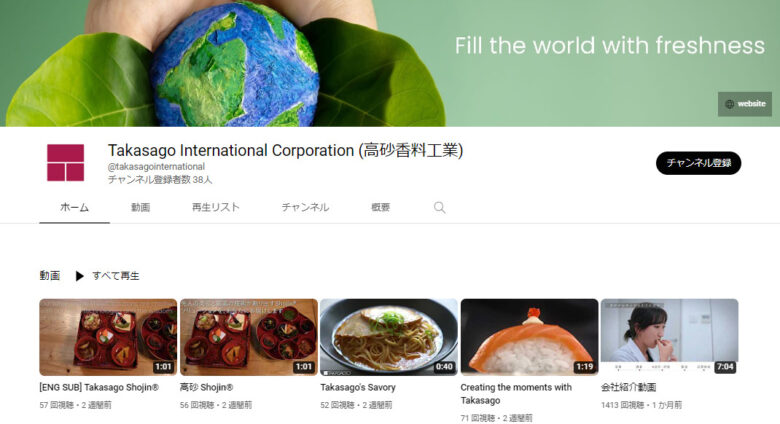This screenshot has height=424, width=780.
Task: Open the 概要 tab
Action: coord(381,208)
